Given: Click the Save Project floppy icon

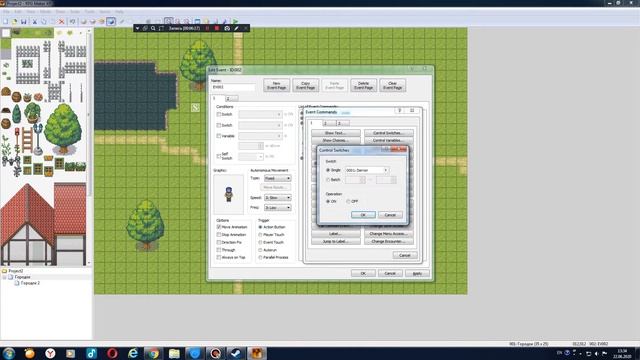Looking at the screenshot, I should pos(24,22).
